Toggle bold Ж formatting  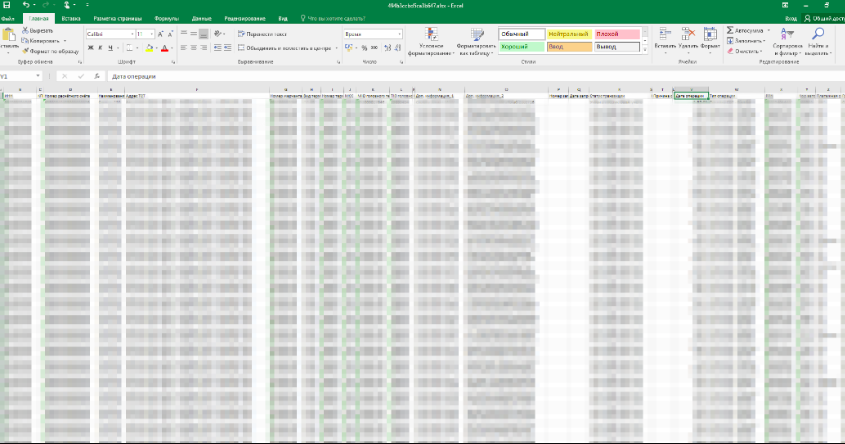tap(91, 48)
